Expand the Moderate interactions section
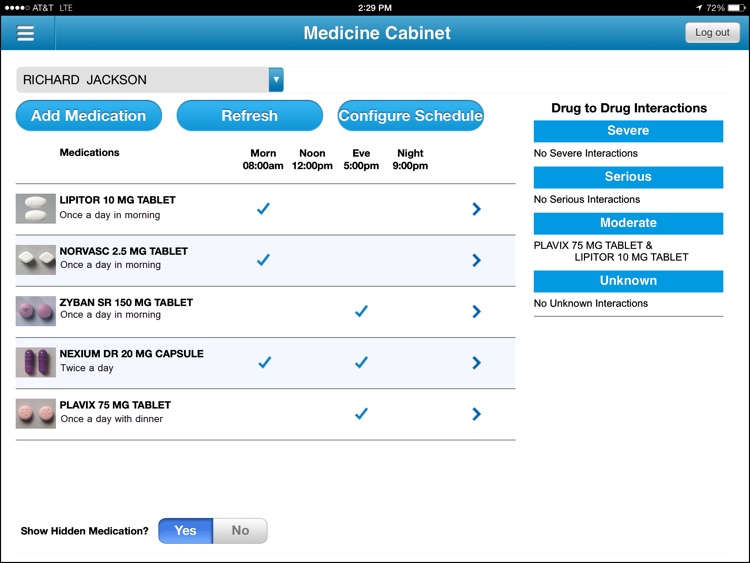750x563 pixels. (628, 223)
